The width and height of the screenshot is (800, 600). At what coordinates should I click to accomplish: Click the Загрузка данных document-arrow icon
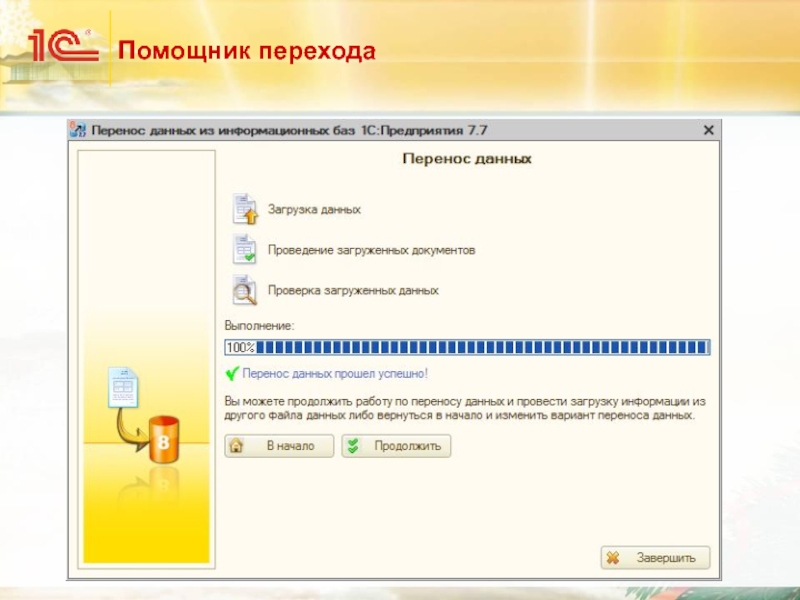245,209
